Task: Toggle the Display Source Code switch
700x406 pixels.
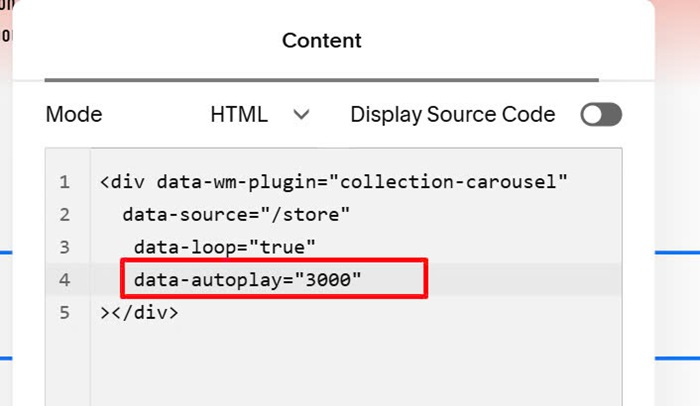Action: [x=601, y=114]
